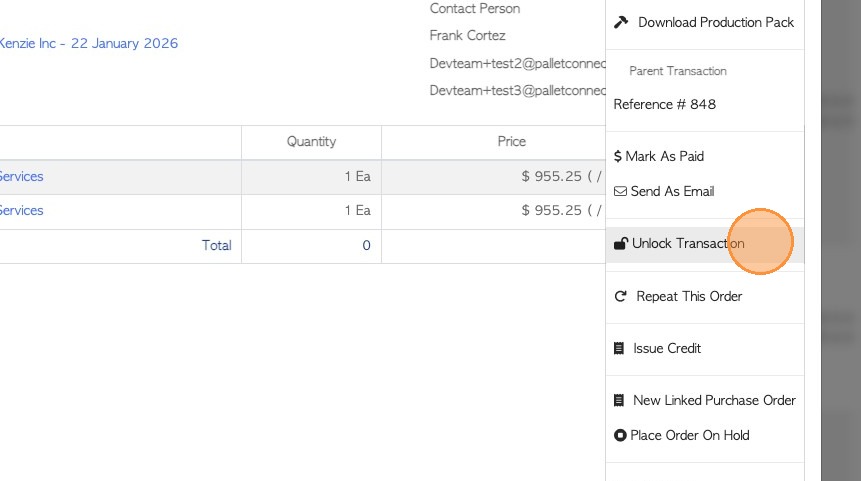
Task: Click the circular arrow icon for Repeat This Order
Action: 621,296
